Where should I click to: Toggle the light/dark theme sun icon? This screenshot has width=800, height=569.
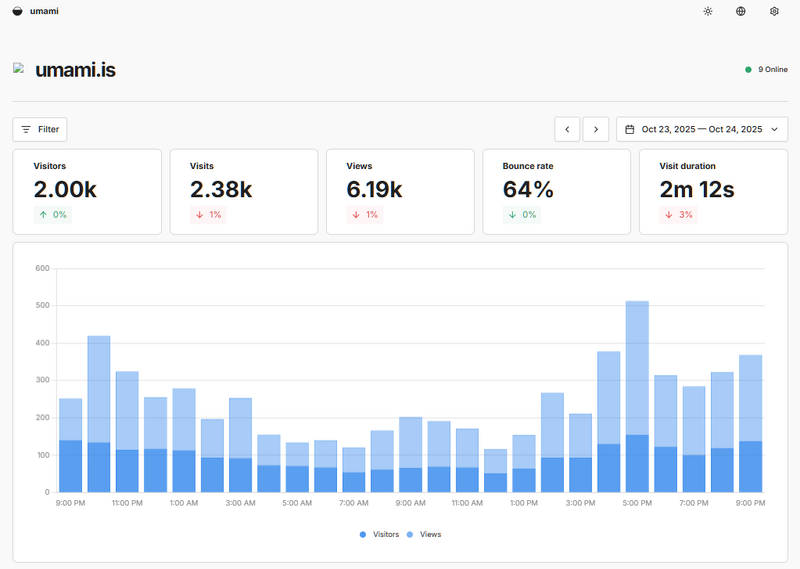coord(708,11)
